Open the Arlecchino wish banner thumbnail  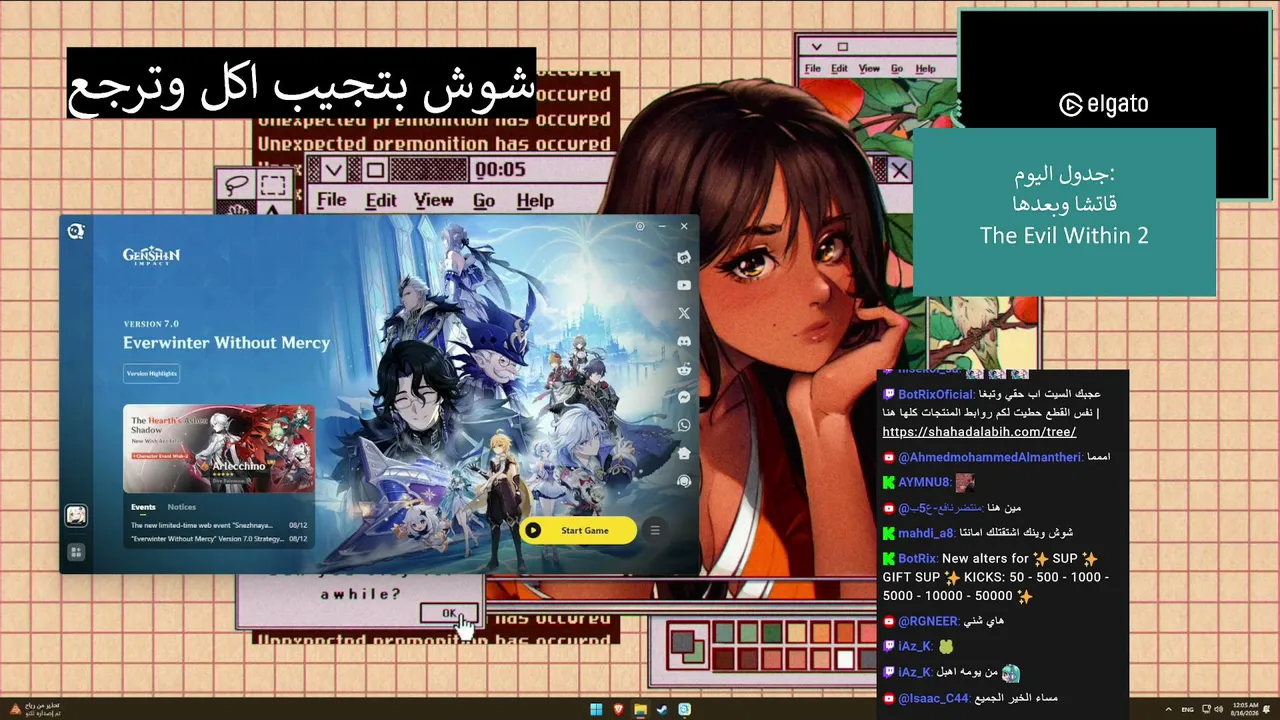pos(218,448)
